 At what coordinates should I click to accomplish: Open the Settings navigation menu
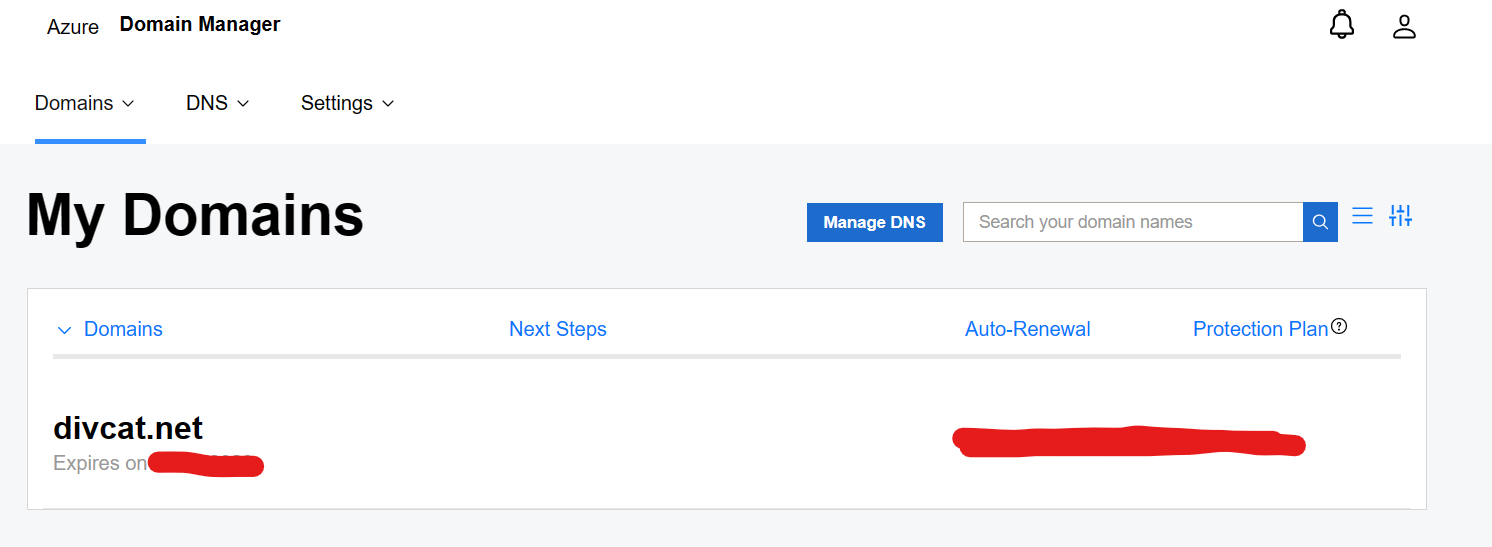[337, 103]
